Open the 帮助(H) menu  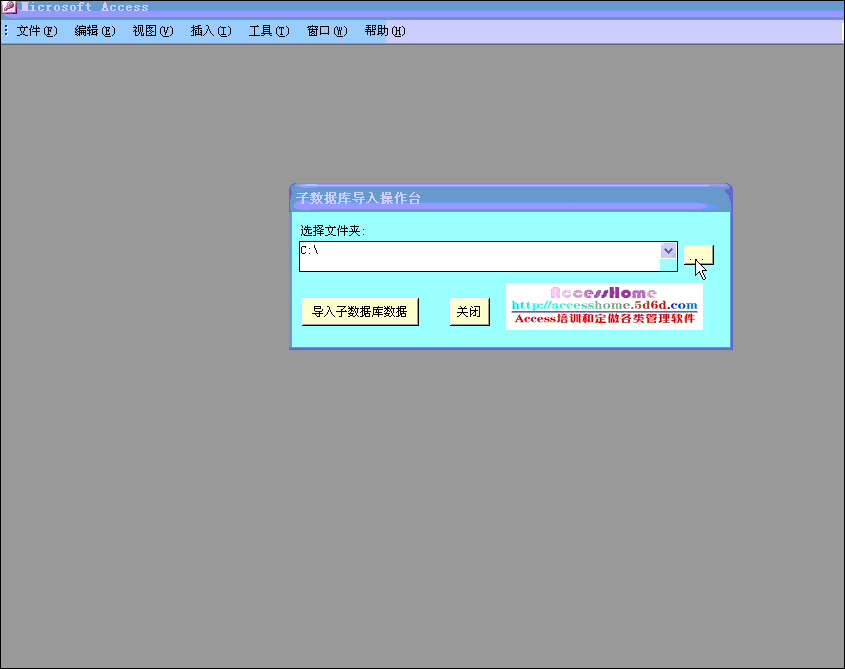(385, 31)
